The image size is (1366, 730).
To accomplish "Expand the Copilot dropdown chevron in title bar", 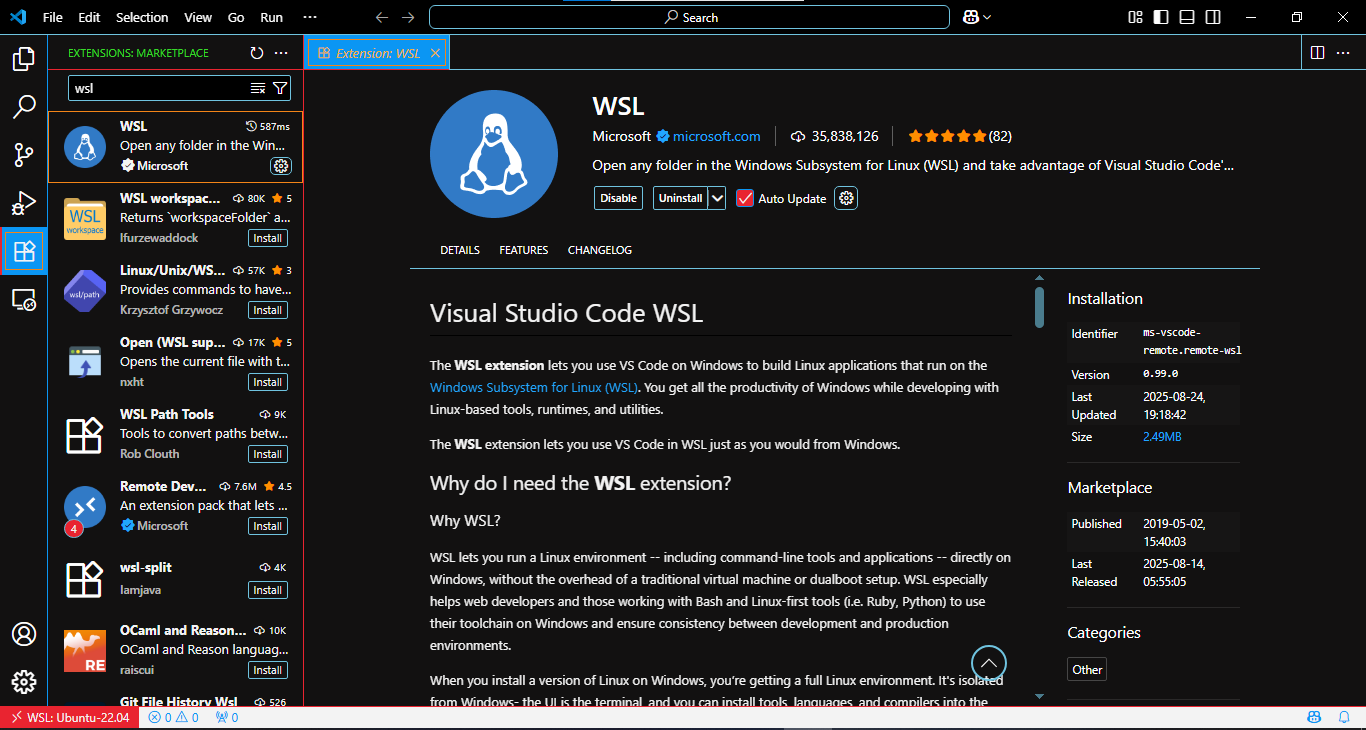I will (987, 17).
